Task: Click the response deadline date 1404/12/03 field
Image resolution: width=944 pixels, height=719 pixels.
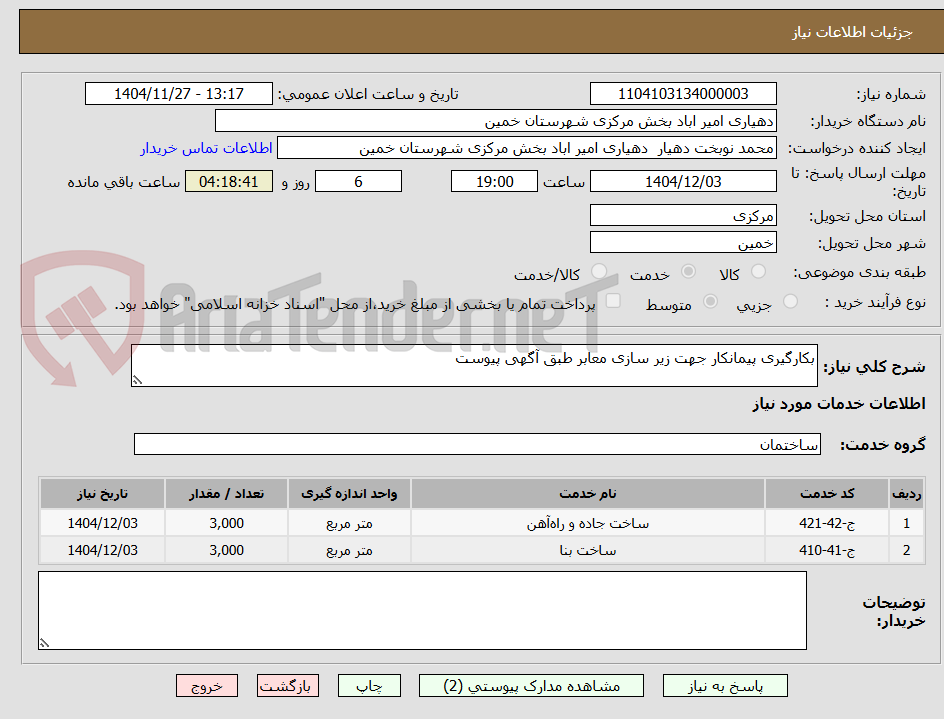Action: tap(683, 181)
